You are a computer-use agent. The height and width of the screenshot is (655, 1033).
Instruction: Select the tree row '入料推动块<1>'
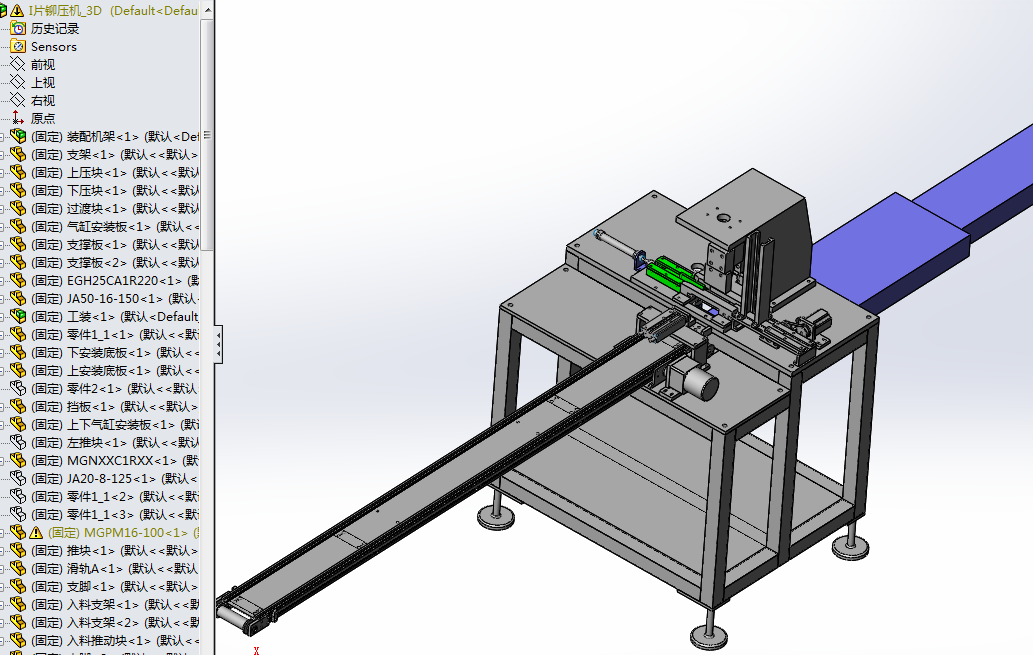click(x=100, y=641)
